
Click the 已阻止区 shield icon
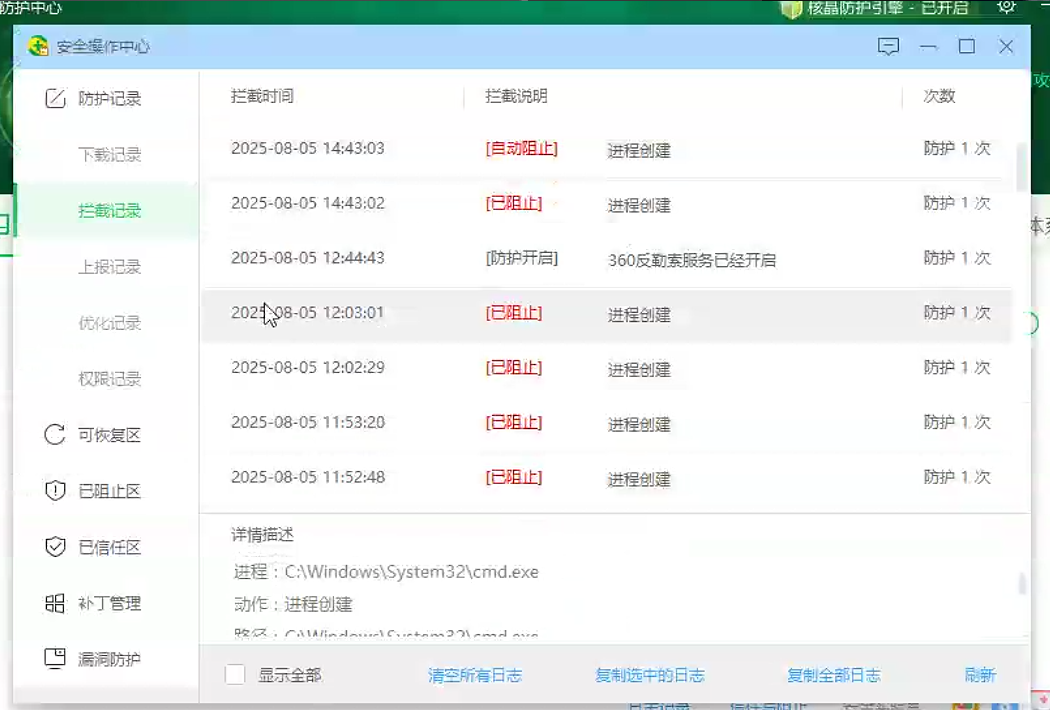pos(56,491)
